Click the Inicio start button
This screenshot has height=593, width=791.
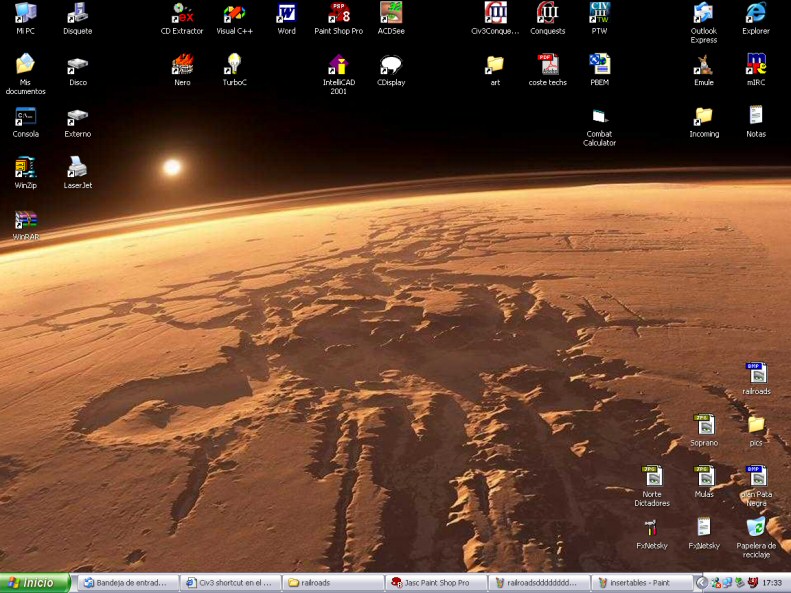(36, 582)
